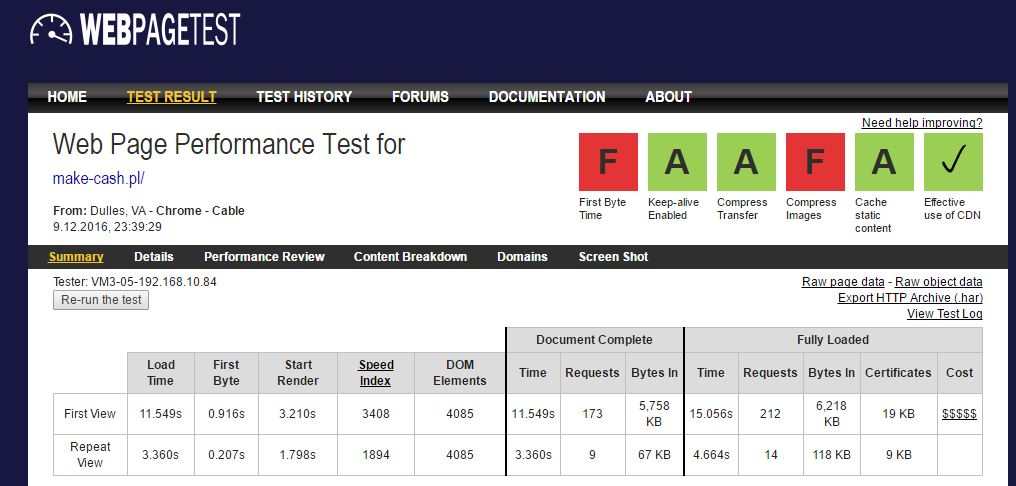Click the WebPageTest logo
The width and height of the screenshot is (1016, 486).
coord(135,29)
